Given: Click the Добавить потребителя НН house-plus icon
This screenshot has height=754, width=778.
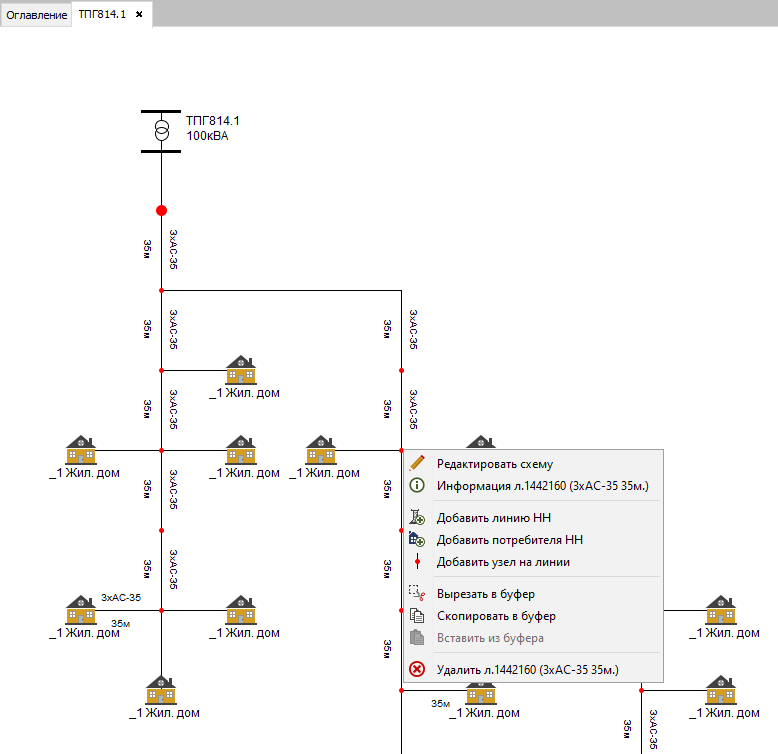Looking at the screenshot, I should (x=417, y=539).
